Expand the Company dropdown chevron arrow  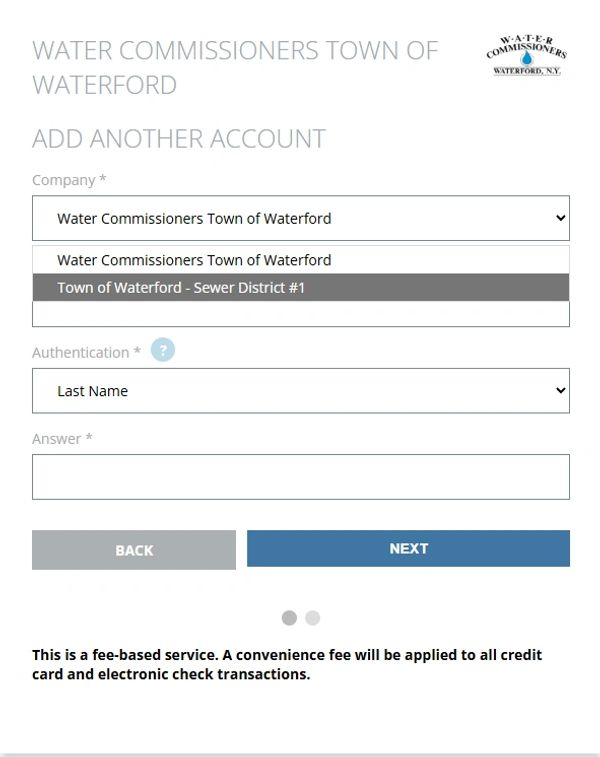pos(560,218)
